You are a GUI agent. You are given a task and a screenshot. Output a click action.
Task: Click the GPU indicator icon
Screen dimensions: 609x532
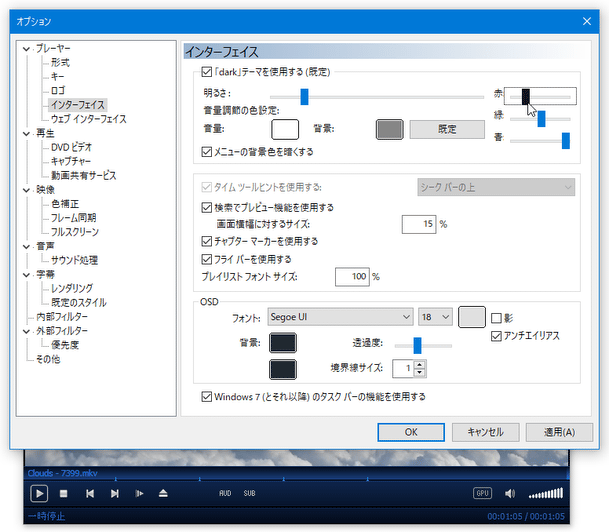tap(483, 493)
